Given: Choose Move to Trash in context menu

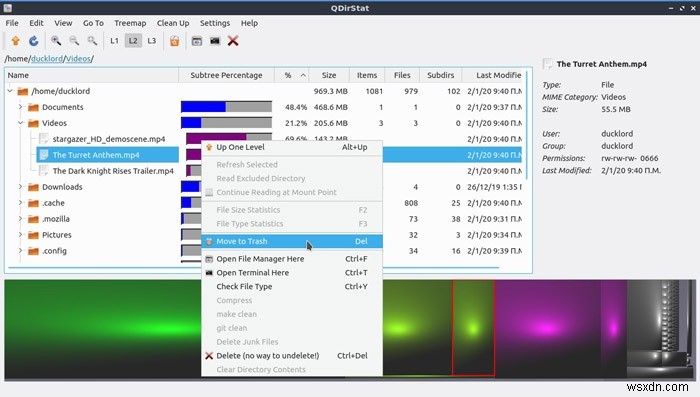Looking at the screenshot, I should 292,241.
